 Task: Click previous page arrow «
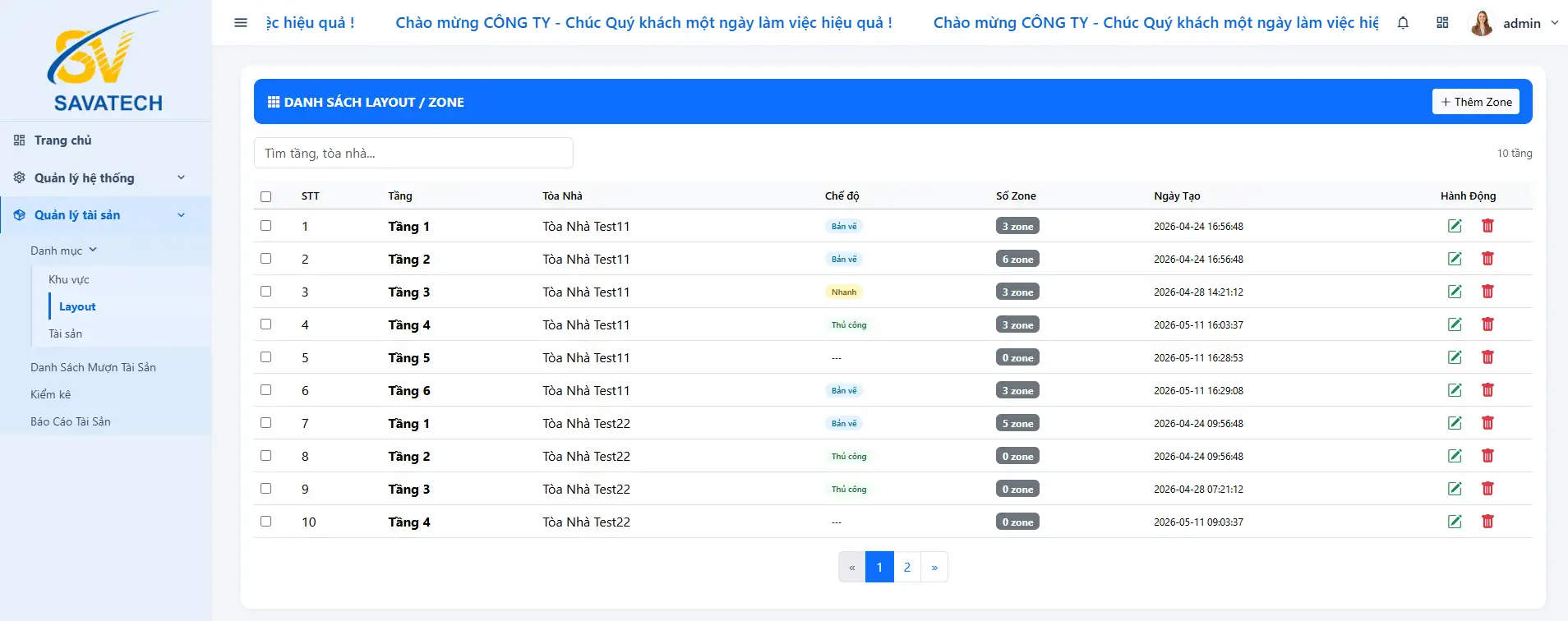(852, 567)
